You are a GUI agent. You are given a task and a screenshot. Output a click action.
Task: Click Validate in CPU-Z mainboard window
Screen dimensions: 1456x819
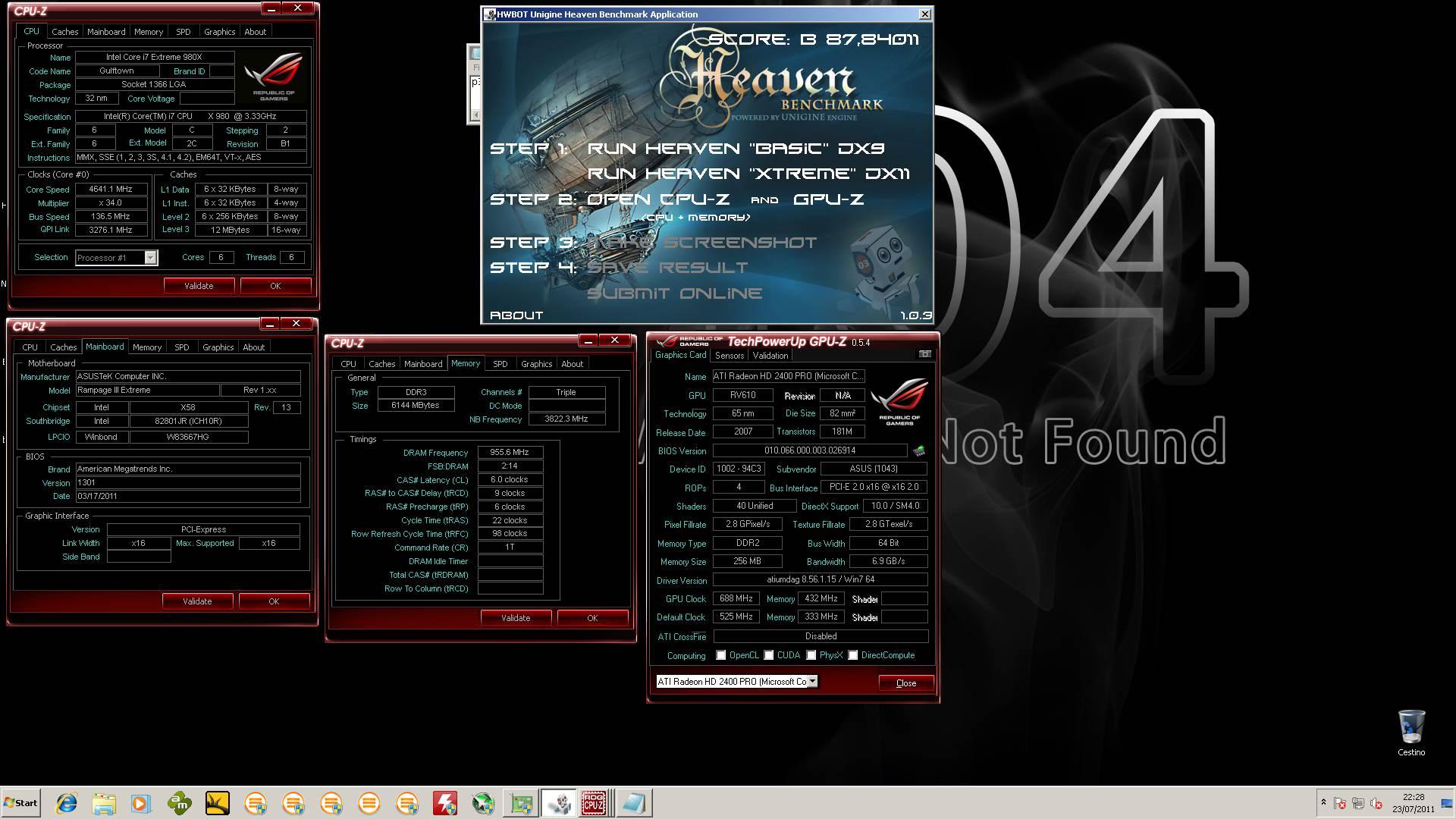(x=197, y=601)
